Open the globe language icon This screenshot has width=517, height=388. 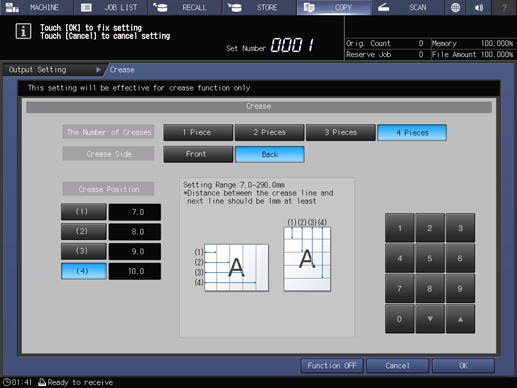[455, 7]
